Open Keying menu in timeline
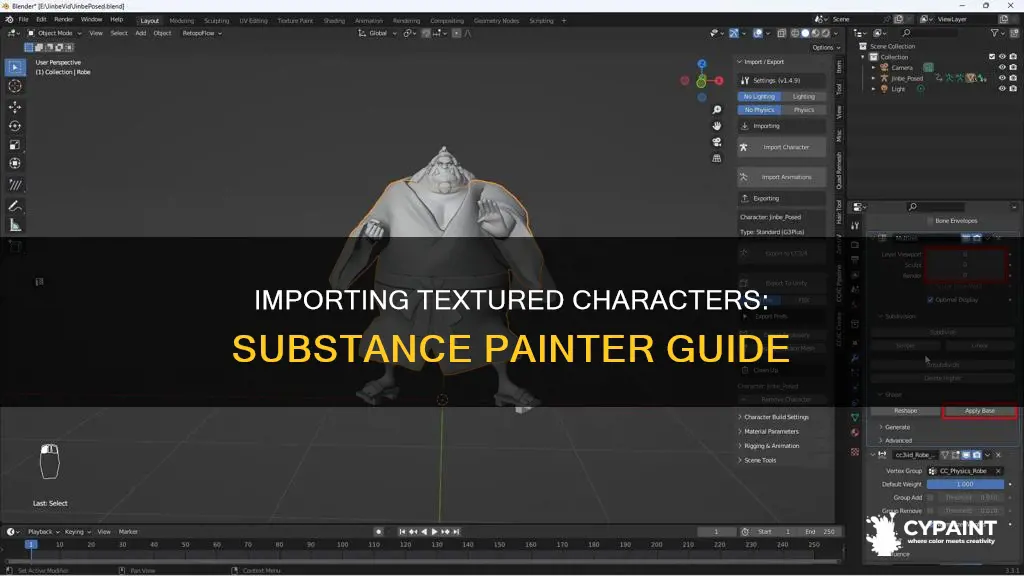 [x=78, y=532]
